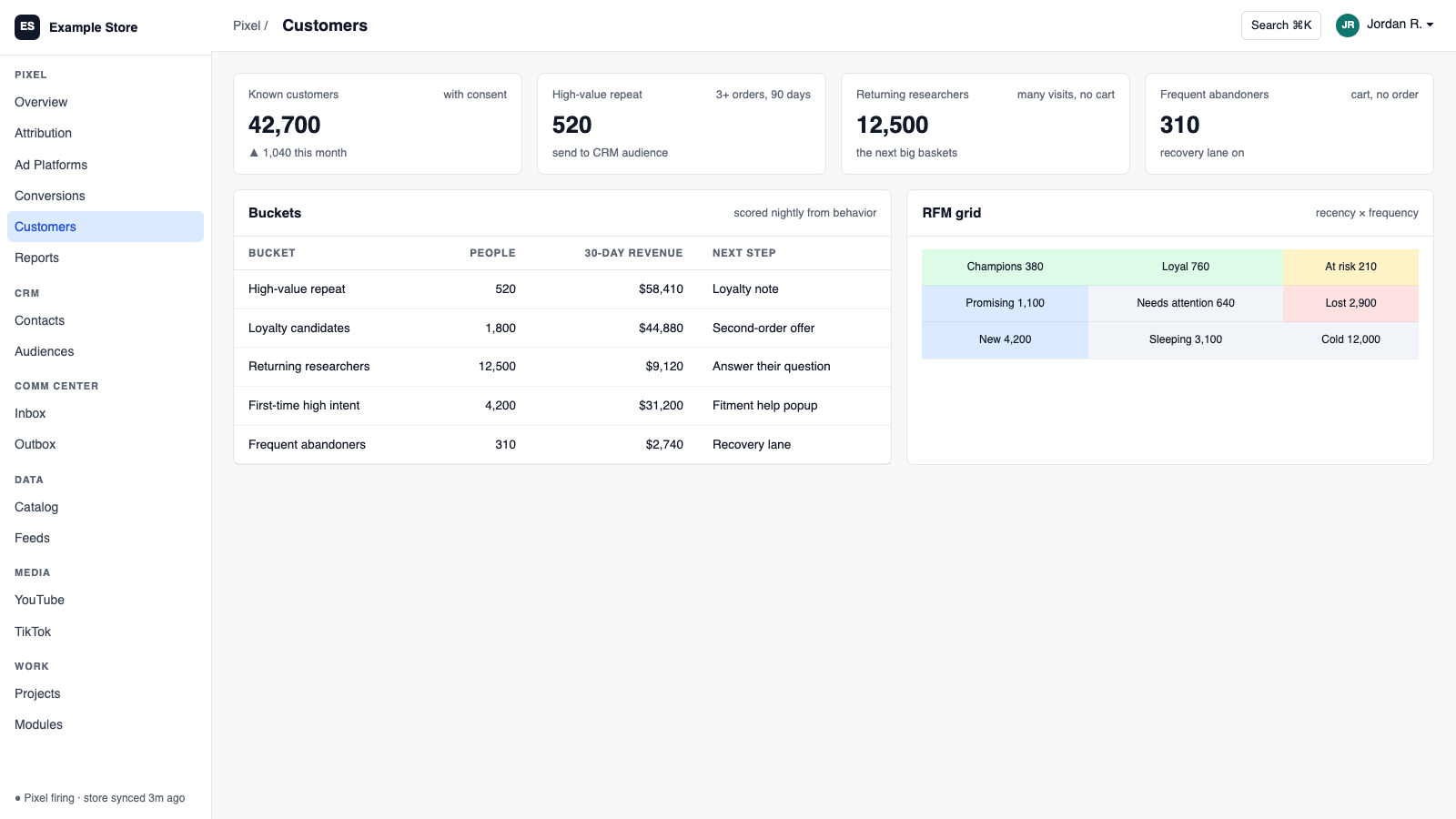Click the Loyalty candidates bucket row
The height and width of the screenshot is (819, 1456).
[x=562, y=329]
